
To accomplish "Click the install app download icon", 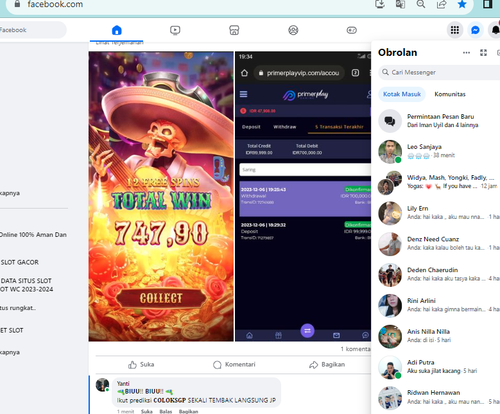I will coord(380,4).
